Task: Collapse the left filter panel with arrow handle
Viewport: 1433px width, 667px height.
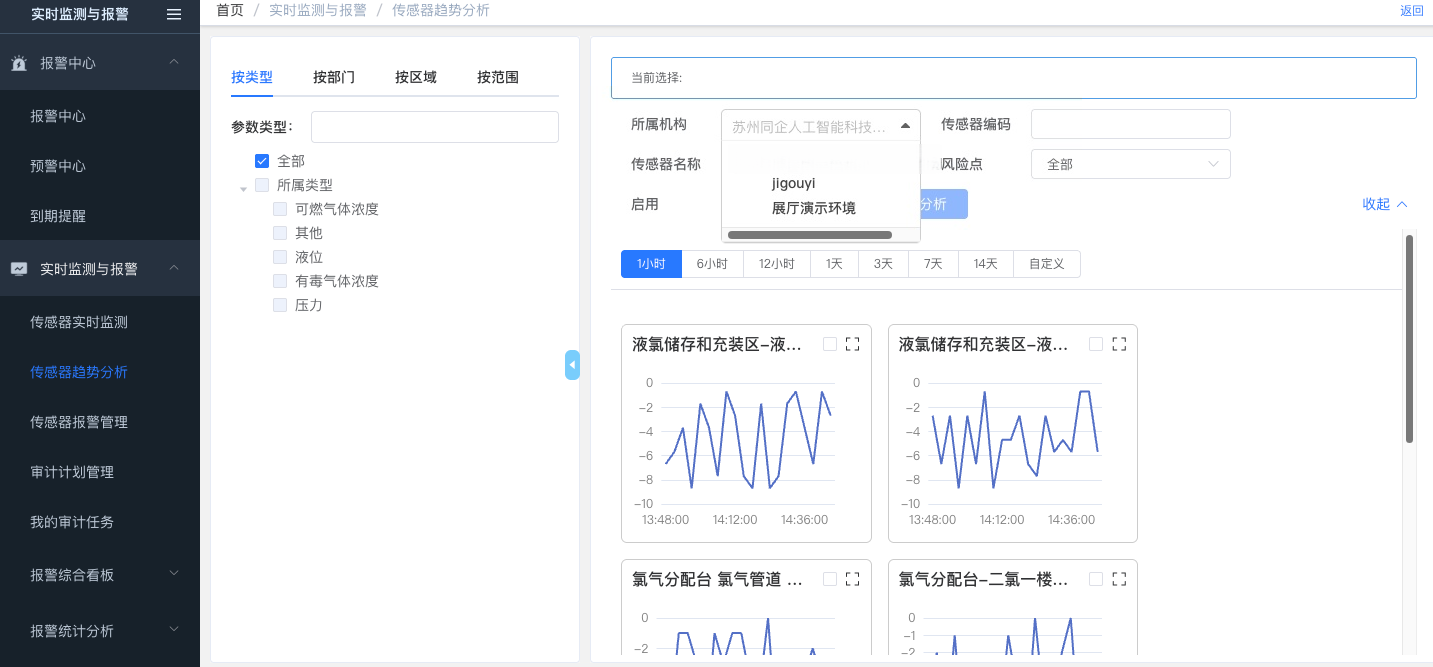Action: pos(572,365)
